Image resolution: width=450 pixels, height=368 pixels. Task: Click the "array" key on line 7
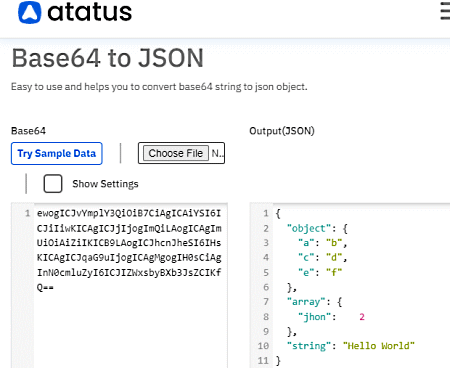[306, 302]
